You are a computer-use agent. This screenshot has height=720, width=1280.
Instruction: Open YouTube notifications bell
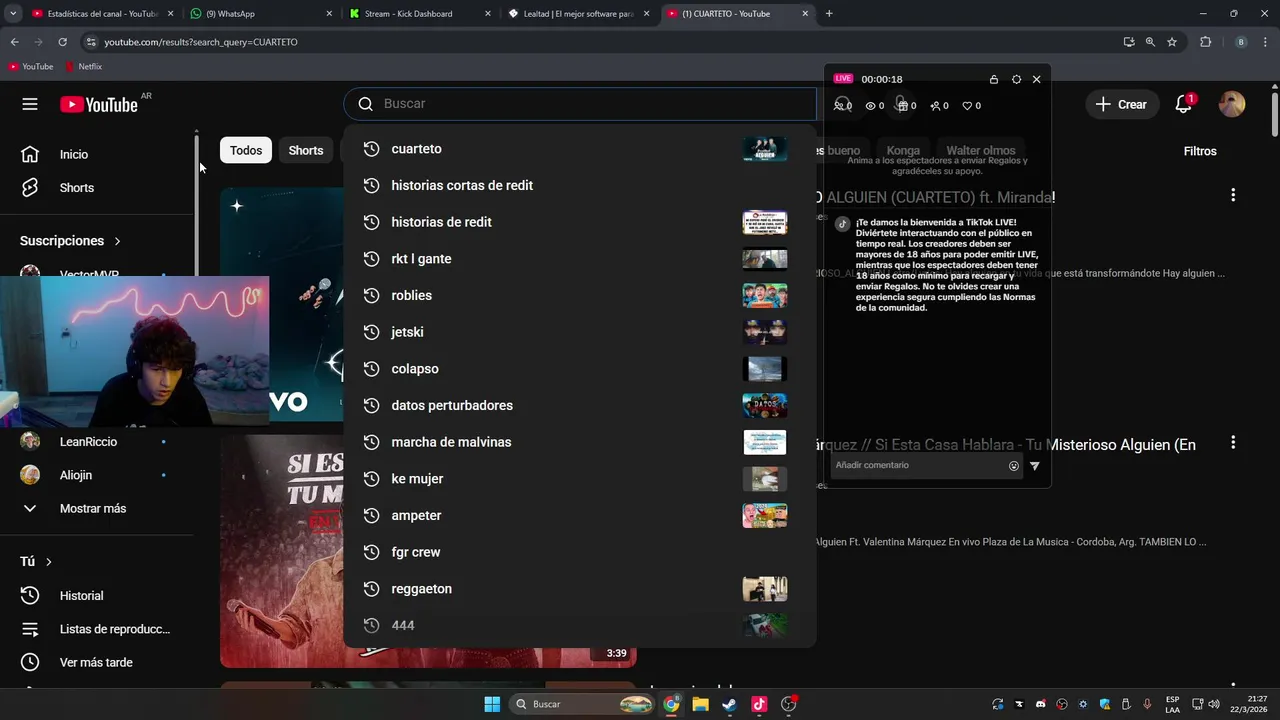(x=1184, y=104)
